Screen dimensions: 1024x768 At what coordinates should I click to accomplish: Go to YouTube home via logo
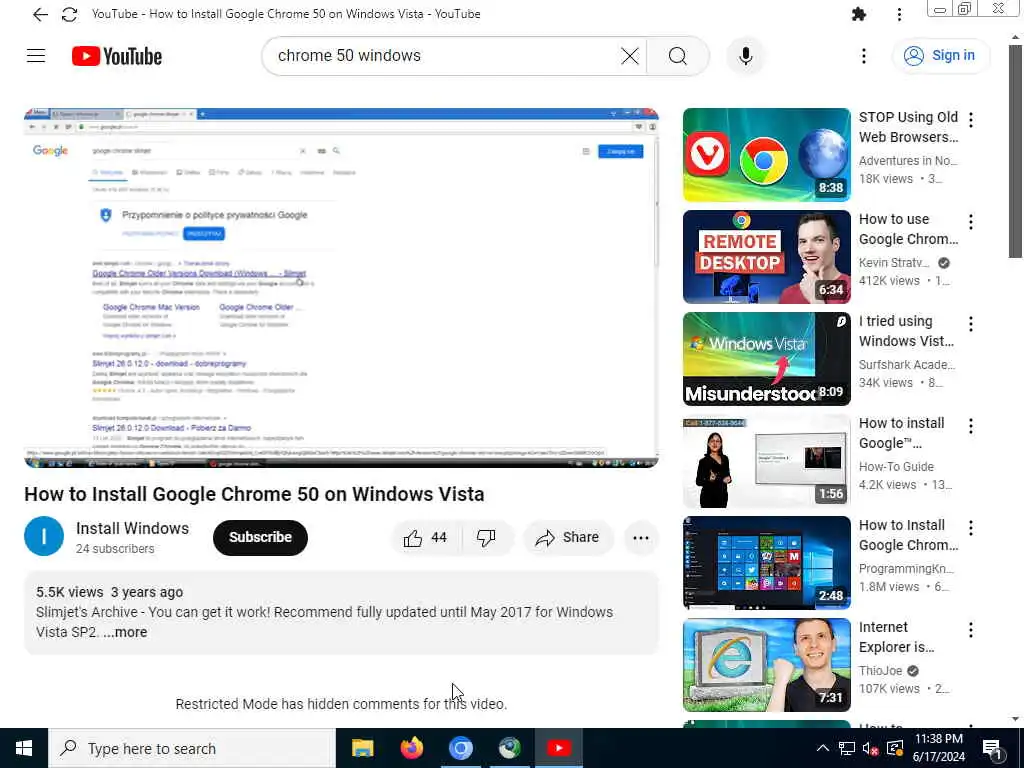point(117,56)
